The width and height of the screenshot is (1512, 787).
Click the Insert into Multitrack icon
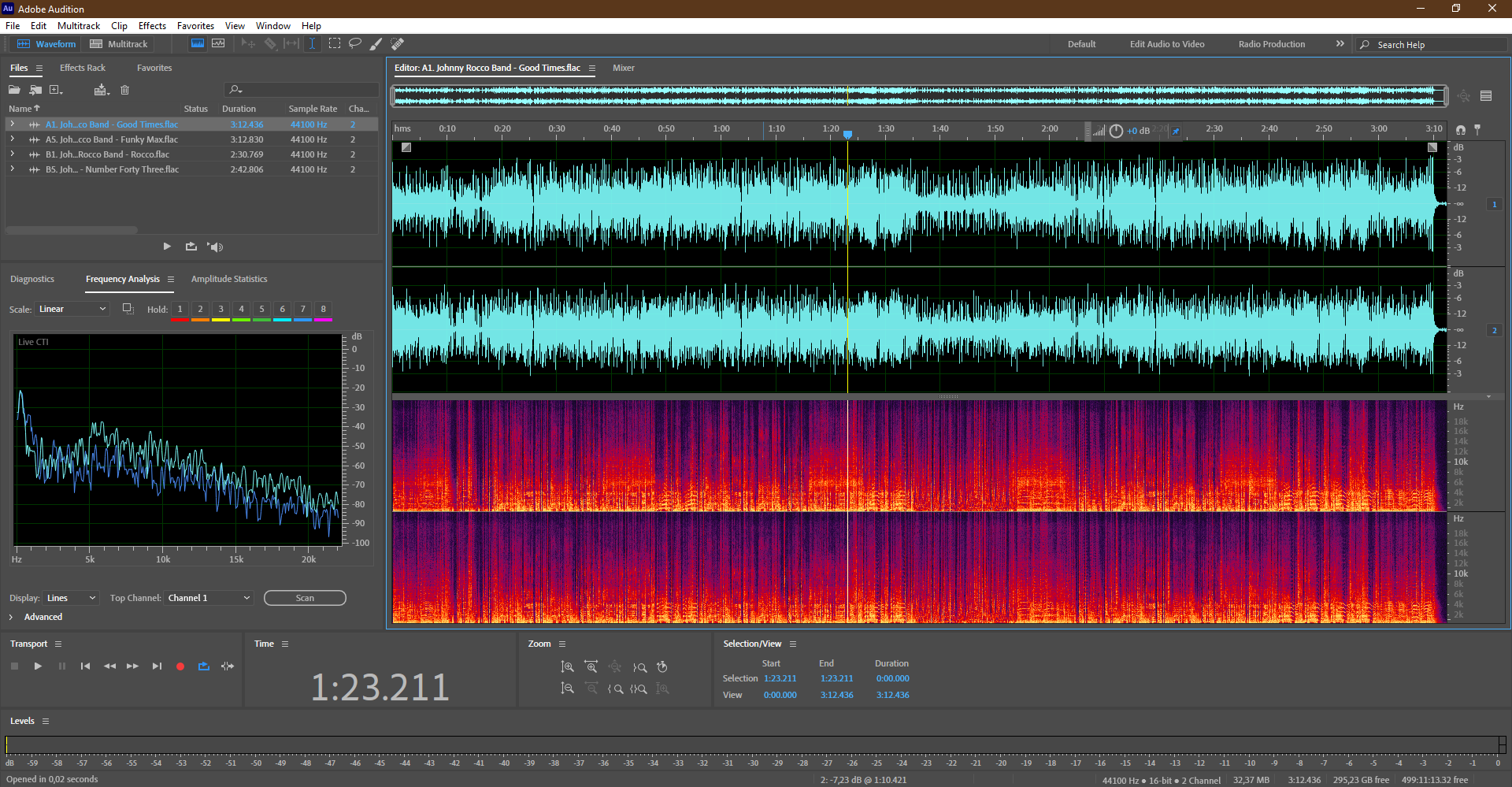pyautogui.click(x=101, y=90)
